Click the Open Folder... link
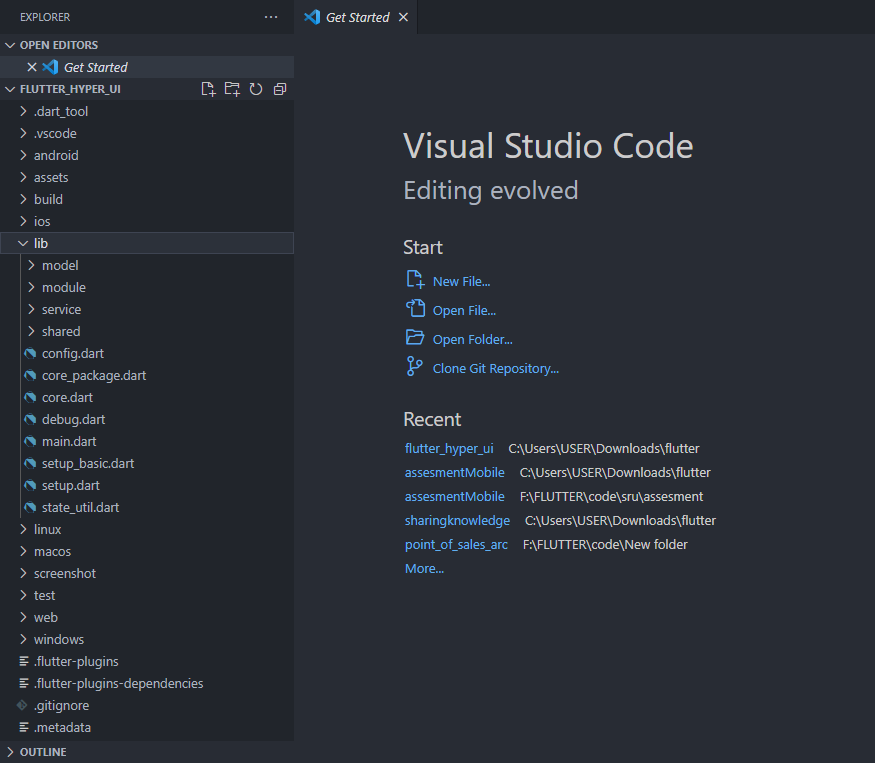Image resolution: width=875 pixels, height=763 pixels. 473,339
